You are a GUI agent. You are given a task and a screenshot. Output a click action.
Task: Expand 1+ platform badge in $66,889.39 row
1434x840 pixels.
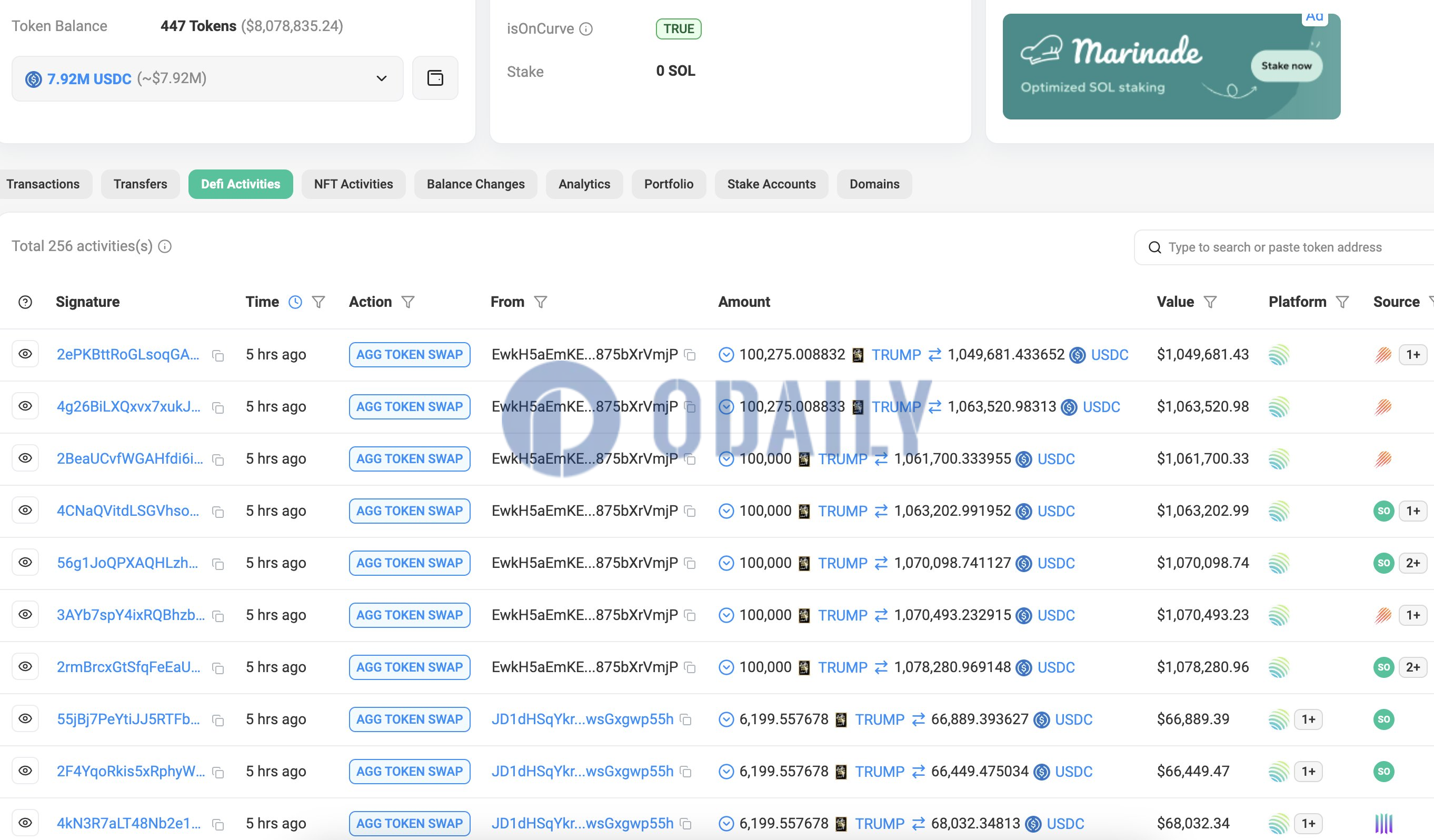click(1308, 719)
